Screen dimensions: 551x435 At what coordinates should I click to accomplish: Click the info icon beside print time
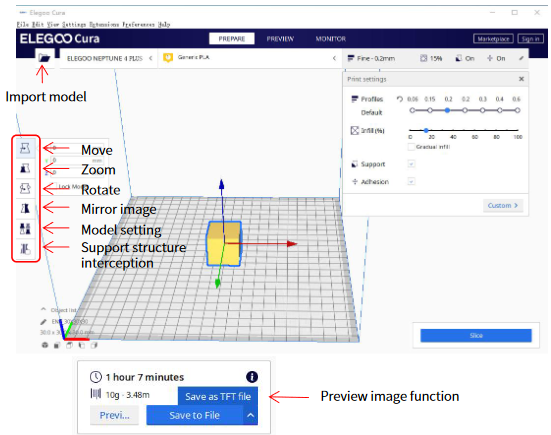[252, 377]
